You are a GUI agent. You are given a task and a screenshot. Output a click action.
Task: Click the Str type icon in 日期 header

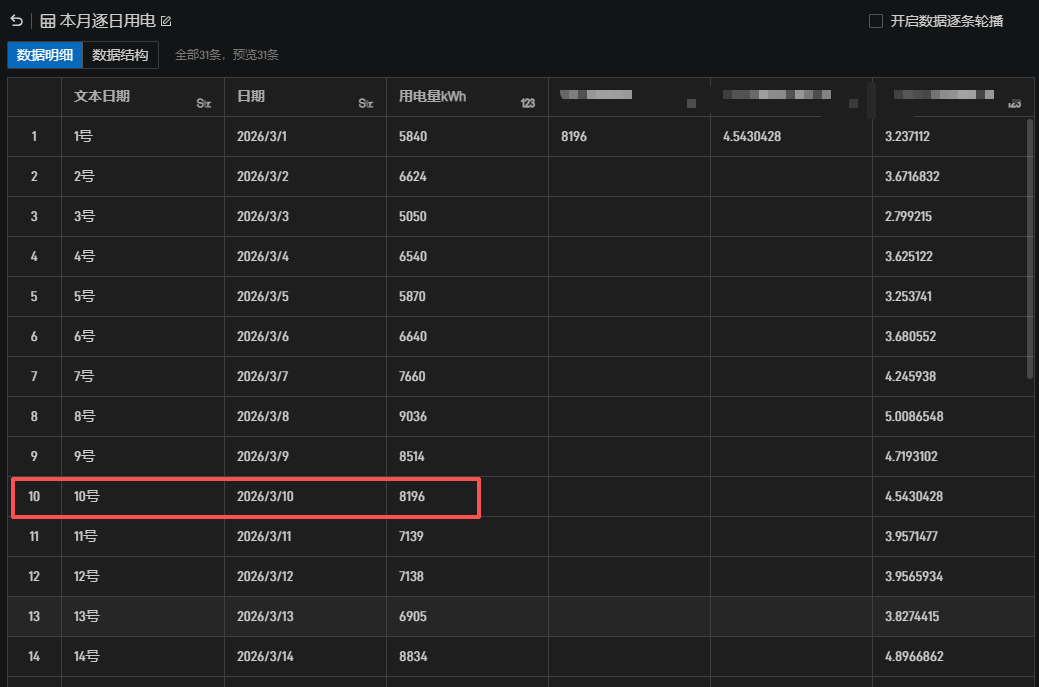[366, 103]
